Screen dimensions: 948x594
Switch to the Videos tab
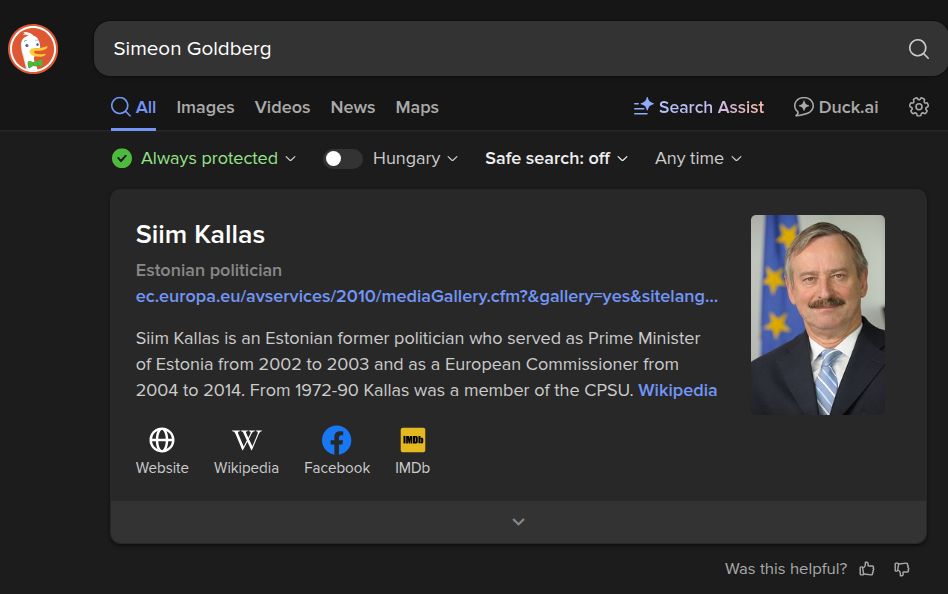tap(282, 107)
